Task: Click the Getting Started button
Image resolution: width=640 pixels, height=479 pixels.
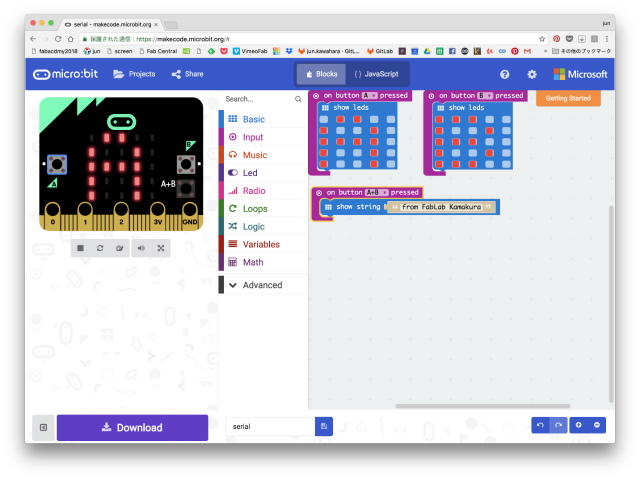Action: pos(568,98)
